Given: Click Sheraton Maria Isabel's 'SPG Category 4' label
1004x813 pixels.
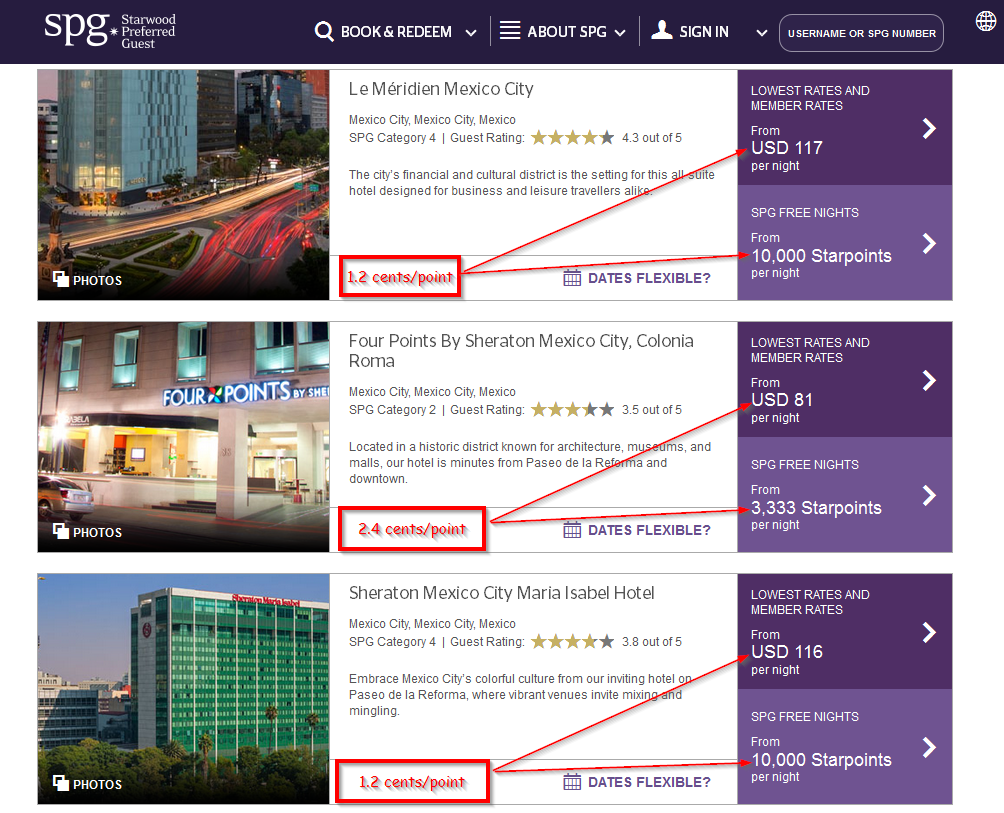Looking at the screenshot, I should point(393,641).
